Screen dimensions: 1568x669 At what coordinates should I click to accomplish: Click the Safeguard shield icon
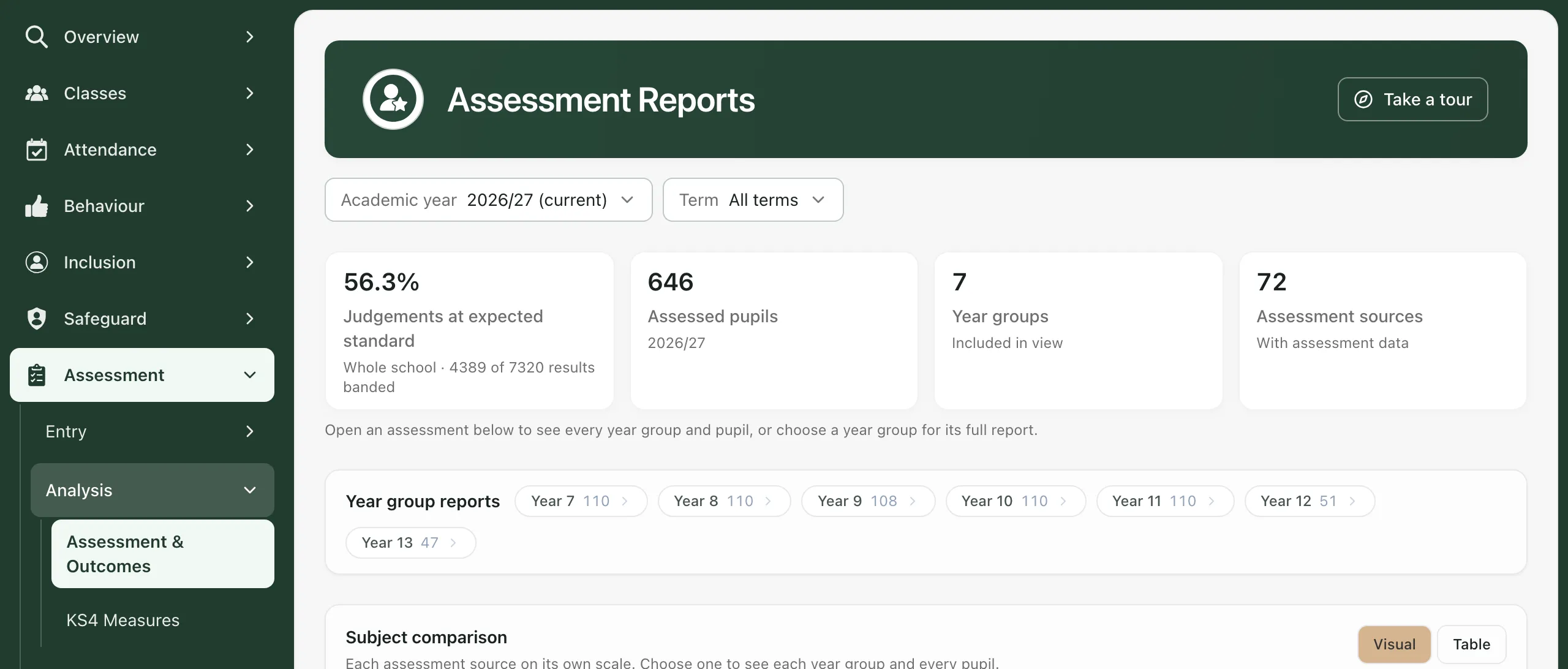(37, 319)
